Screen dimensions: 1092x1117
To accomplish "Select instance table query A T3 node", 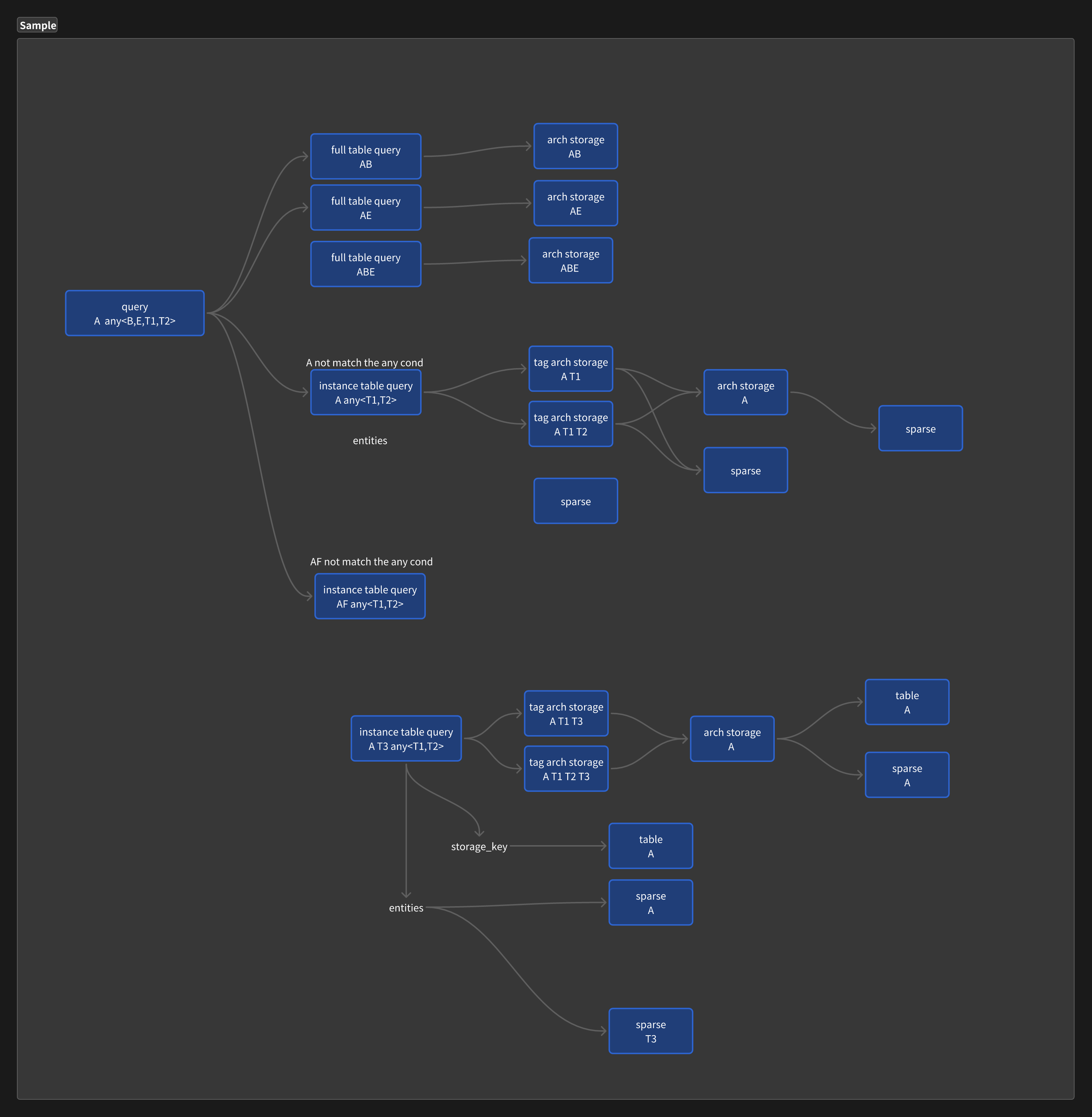I will (x=405, y=738).
